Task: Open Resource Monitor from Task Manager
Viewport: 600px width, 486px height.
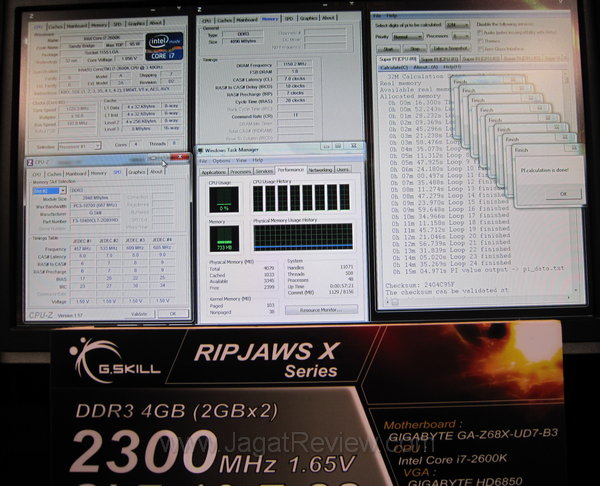Action: click(x=321, y=310)
